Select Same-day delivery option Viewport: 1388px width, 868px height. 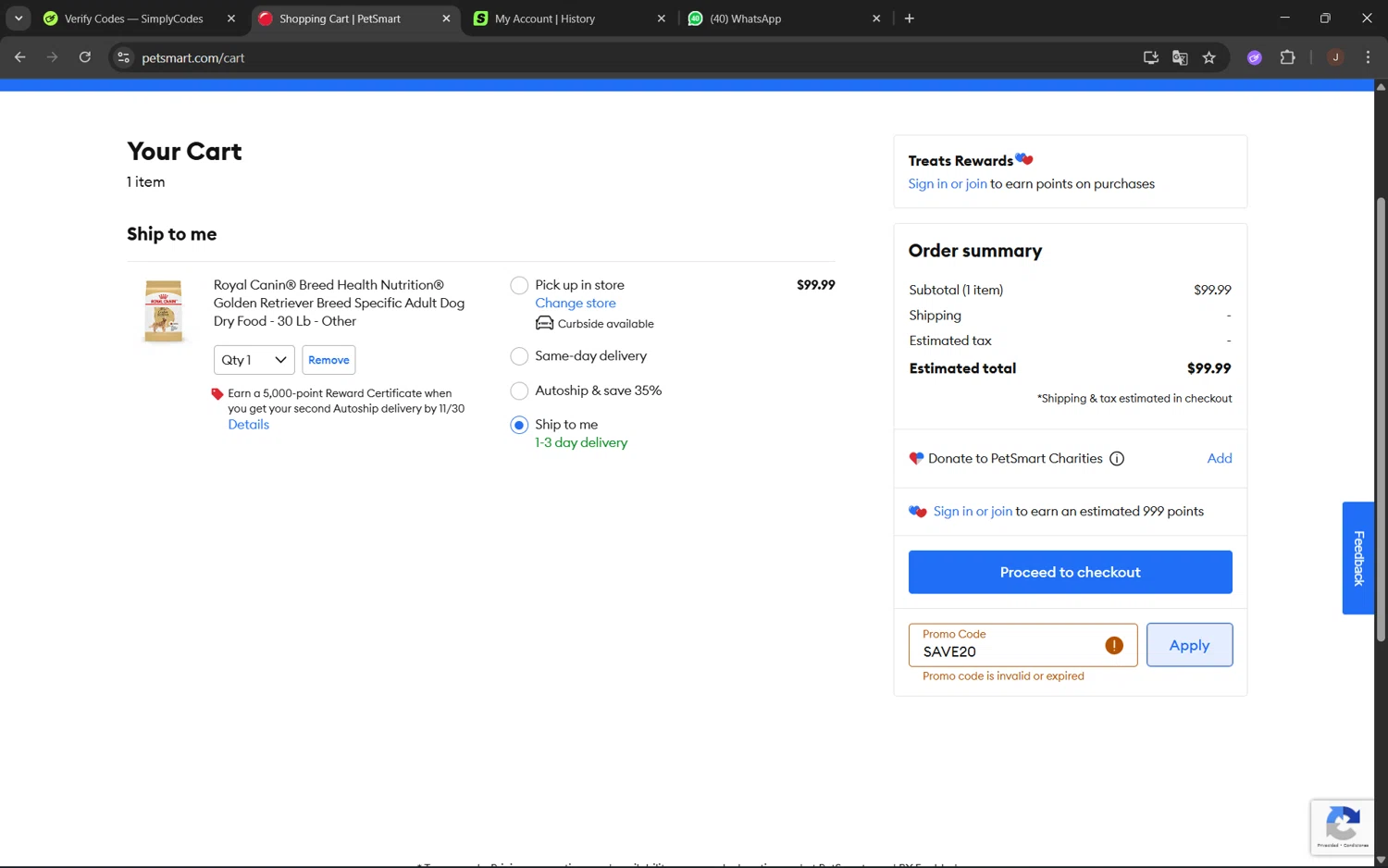point(519,356)
